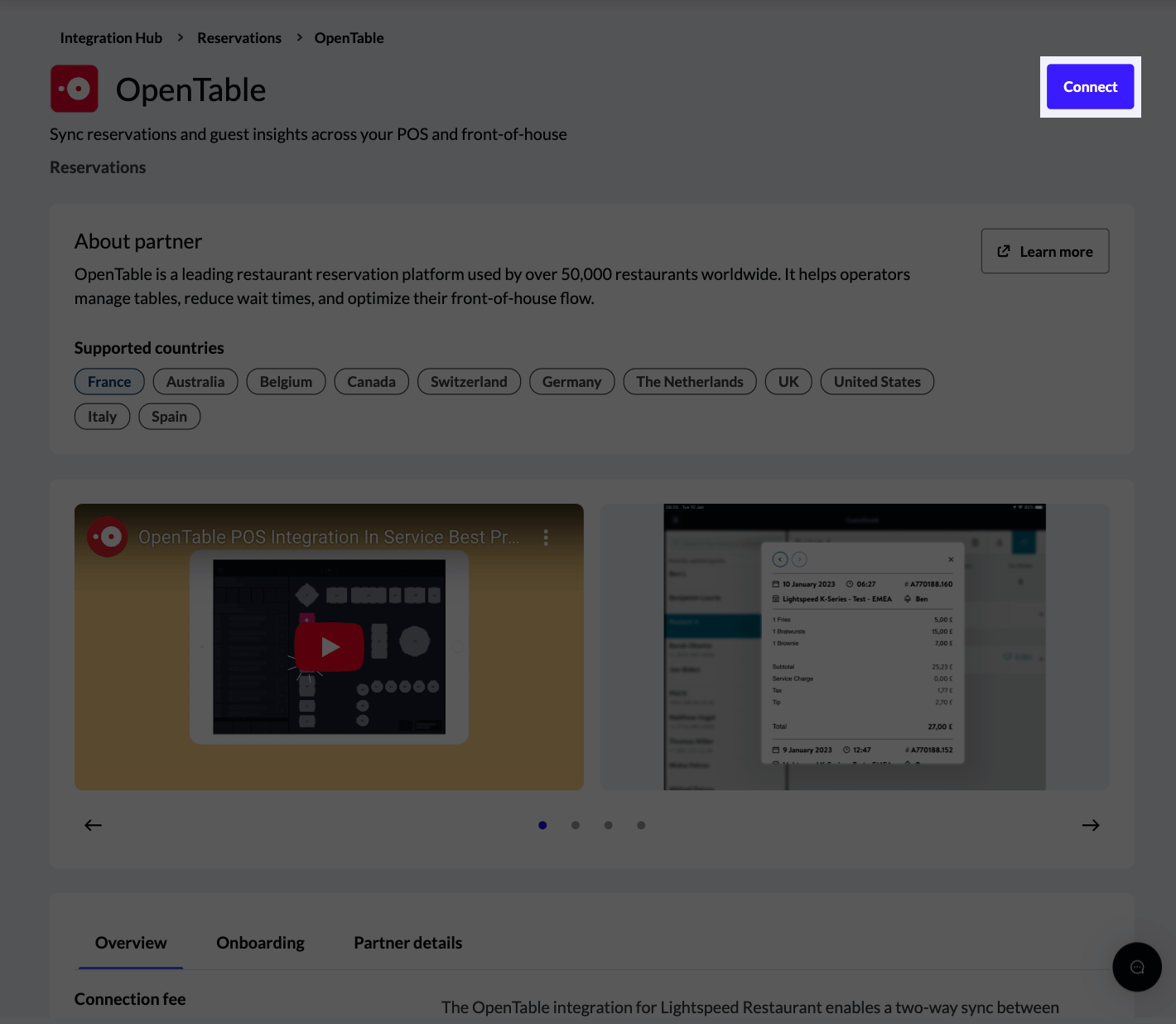Jump to the second carousel slide dot
This screenshot has width=1176, height=1024.
[x=576, y=825]
